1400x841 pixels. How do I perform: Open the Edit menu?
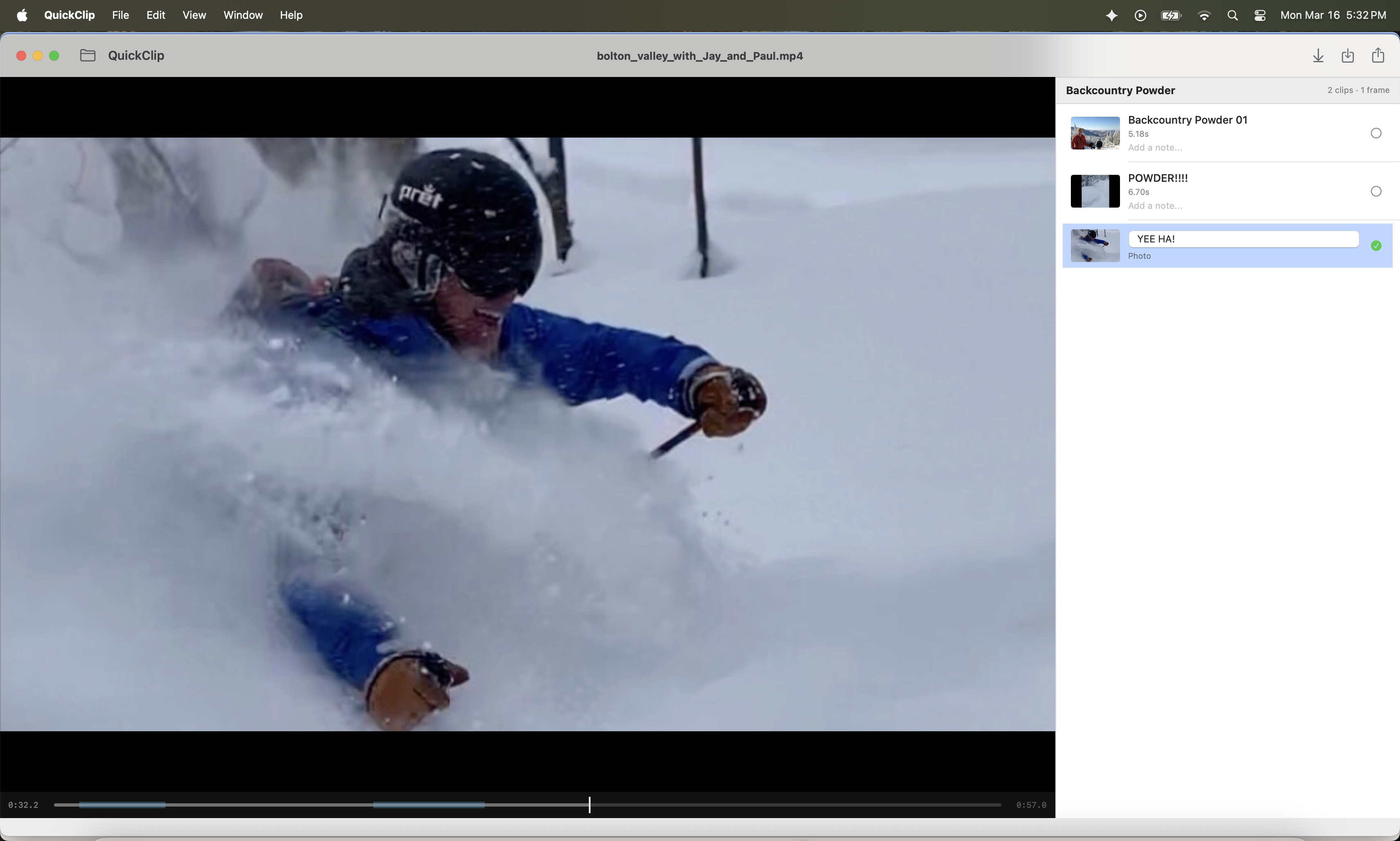click(156, 15)
